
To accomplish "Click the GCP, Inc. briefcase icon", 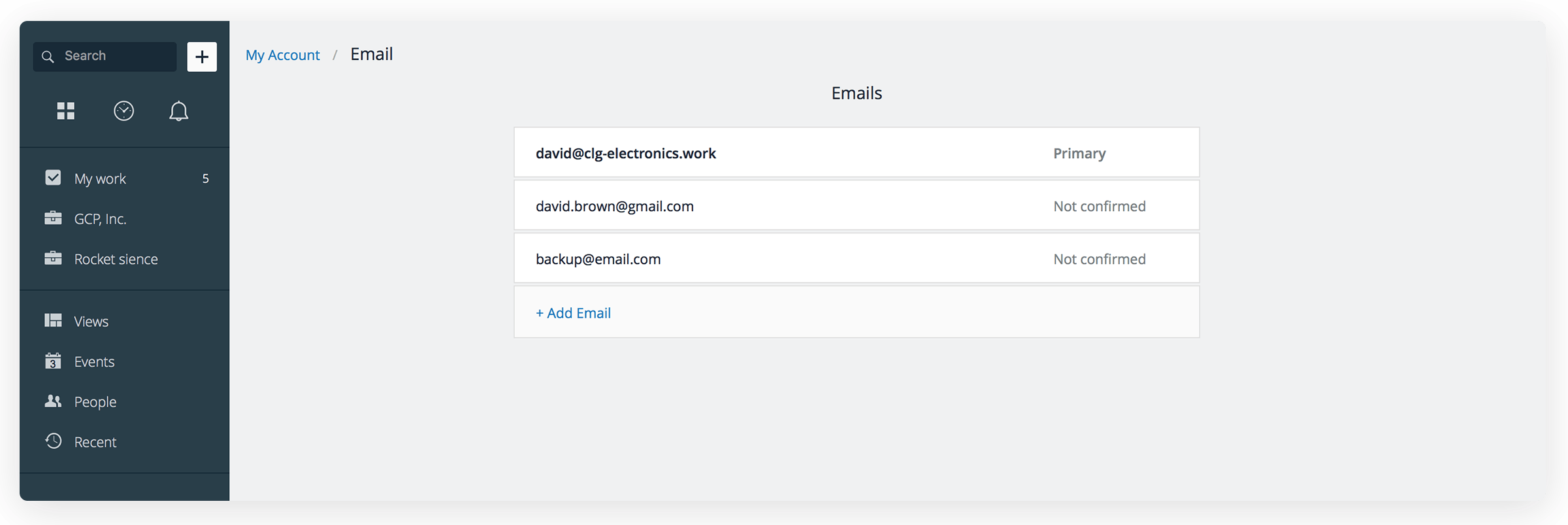I will [x=53, y=218].
